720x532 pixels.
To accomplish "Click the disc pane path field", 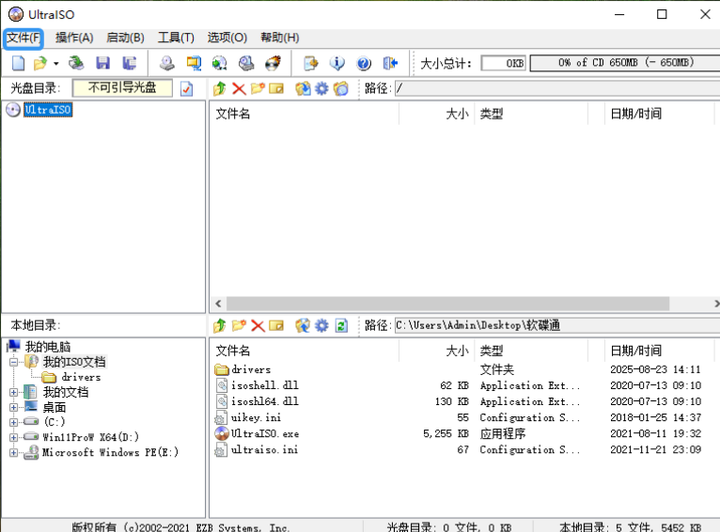I will tap(557, 88).
